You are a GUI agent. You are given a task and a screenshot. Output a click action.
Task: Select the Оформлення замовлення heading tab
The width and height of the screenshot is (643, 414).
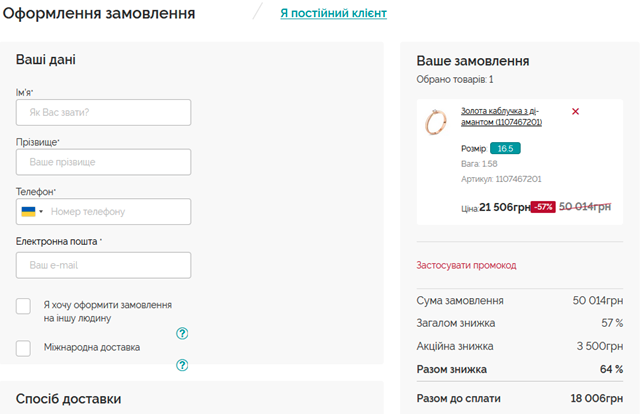99,13
